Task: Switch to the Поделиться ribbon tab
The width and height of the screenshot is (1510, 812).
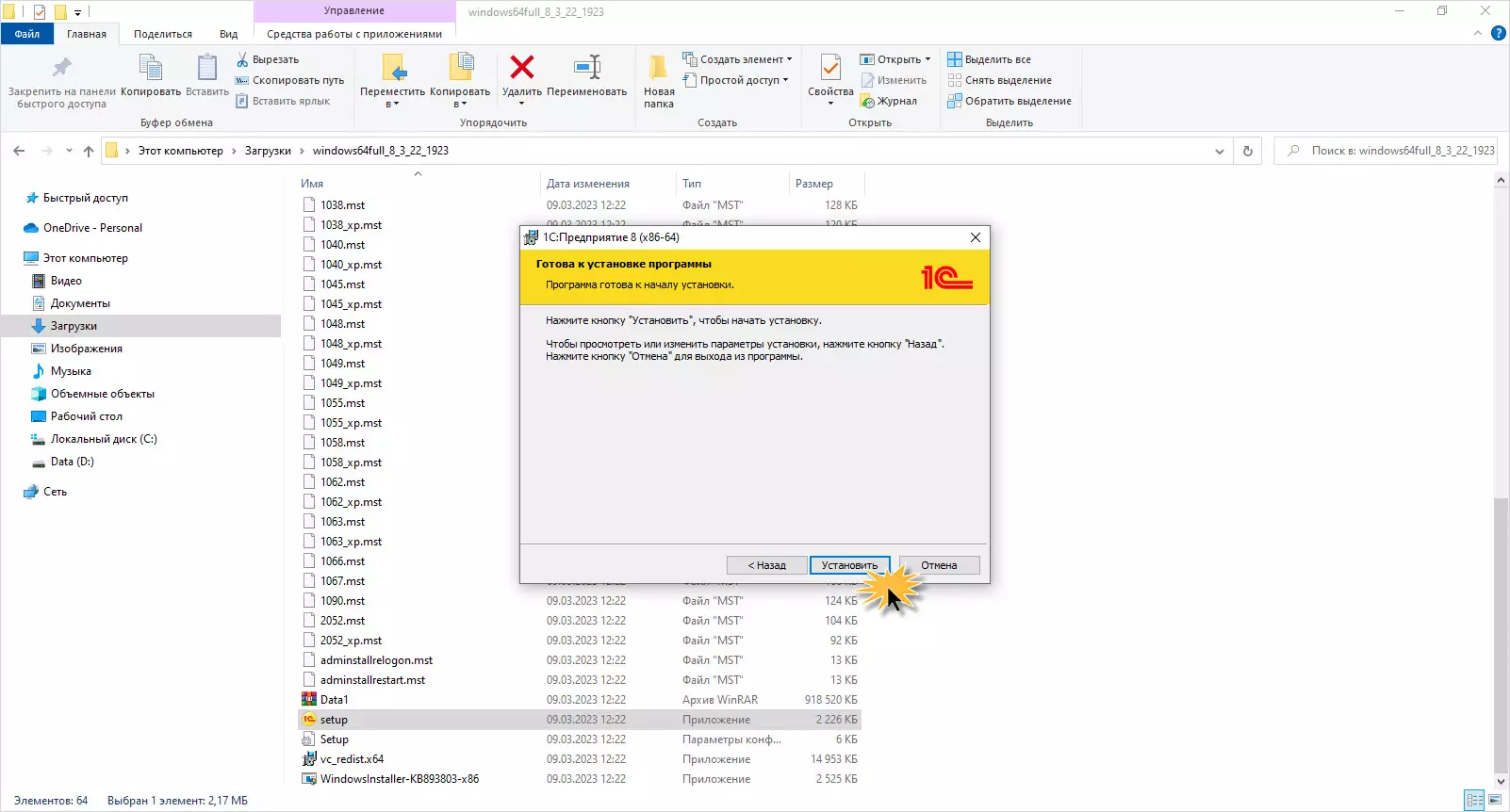Action: (163, 34)
